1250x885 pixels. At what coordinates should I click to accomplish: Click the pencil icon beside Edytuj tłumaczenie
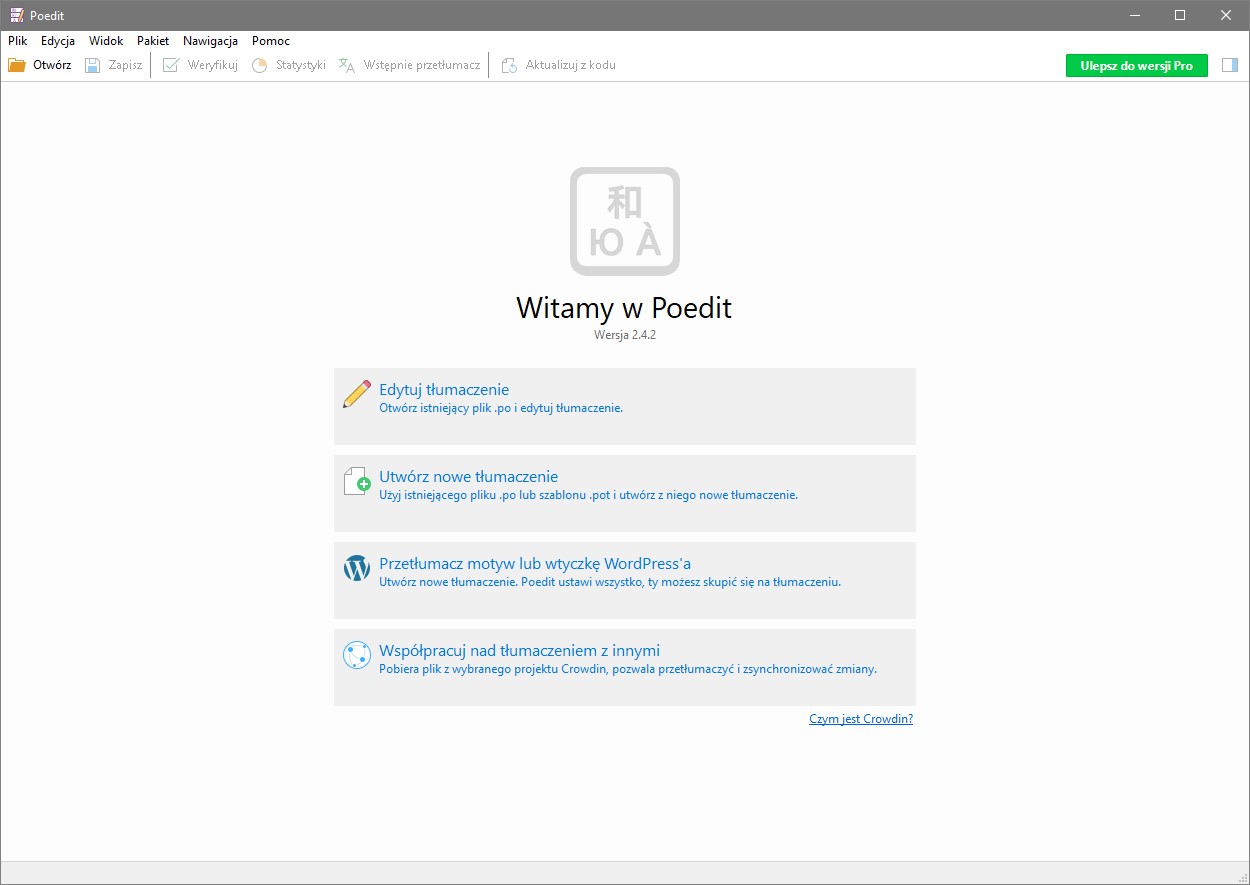(357, 394)
